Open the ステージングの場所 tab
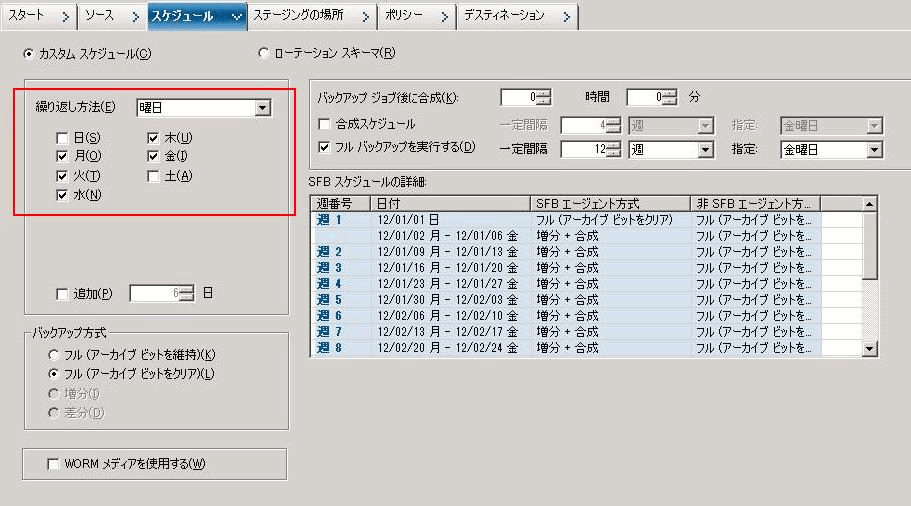The image size is (911, 506). (x=312, y=16)
